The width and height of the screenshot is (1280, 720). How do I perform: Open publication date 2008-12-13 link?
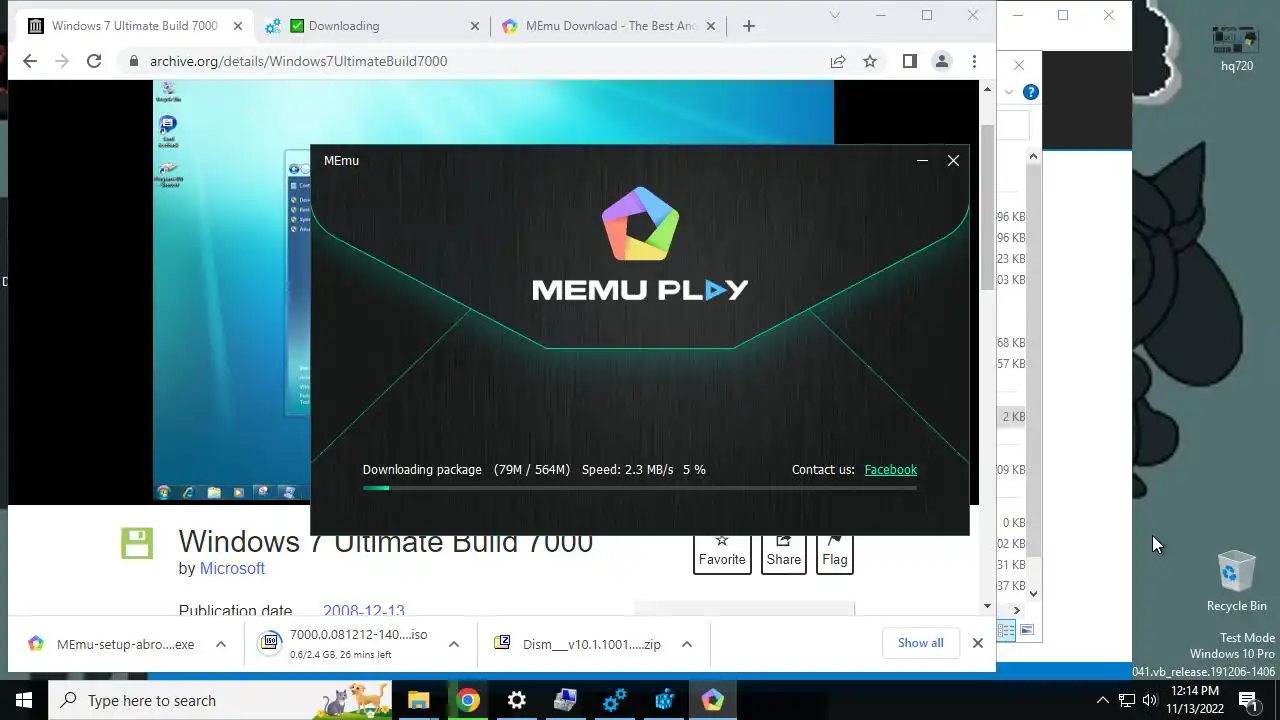[364, 610]
